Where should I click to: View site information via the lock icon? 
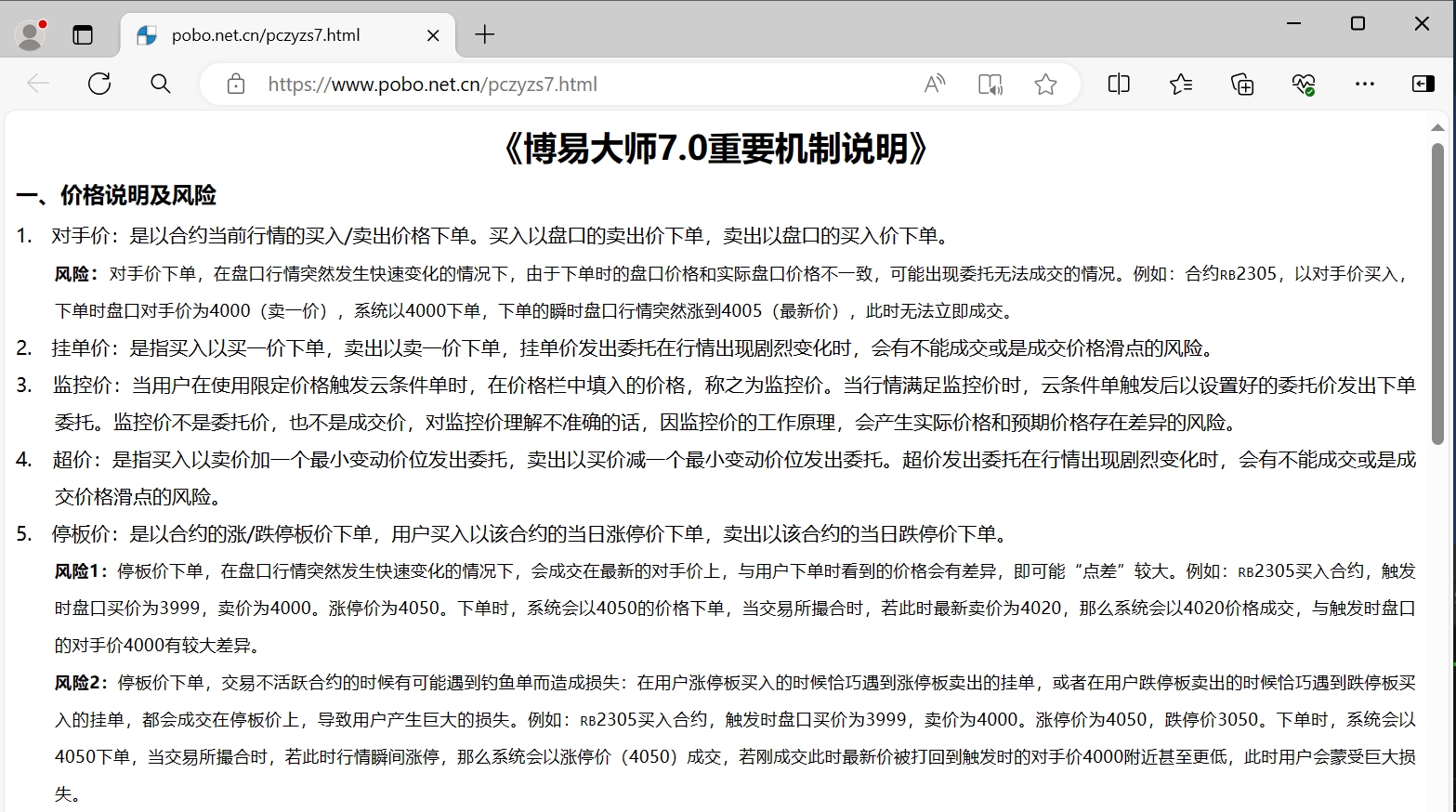236,84
